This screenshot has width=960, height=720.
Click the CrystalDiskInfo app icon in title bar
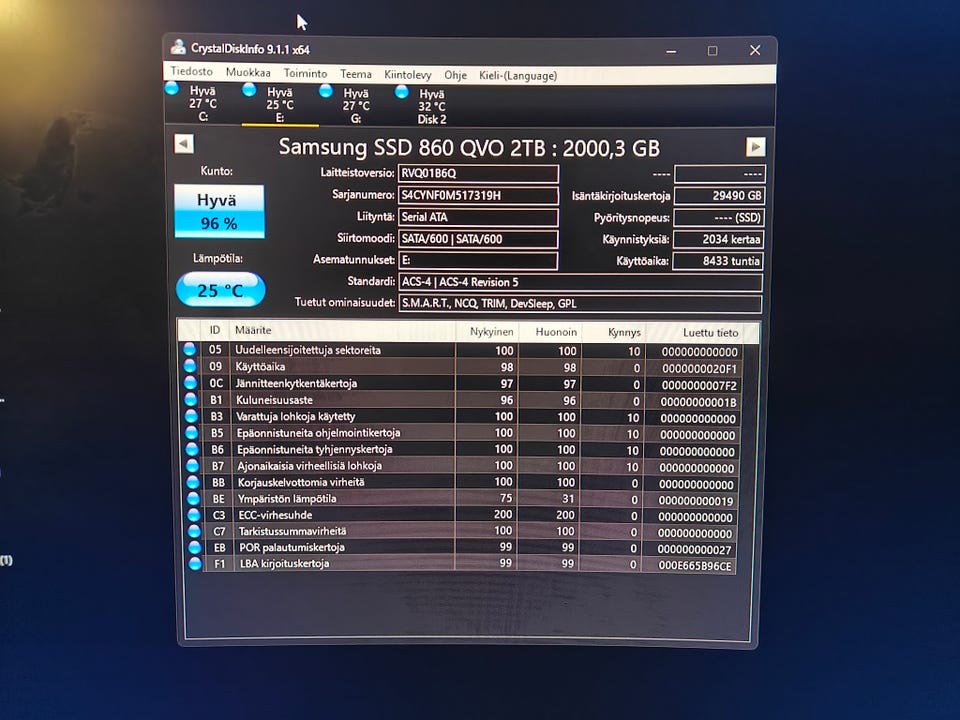[178, 47]
